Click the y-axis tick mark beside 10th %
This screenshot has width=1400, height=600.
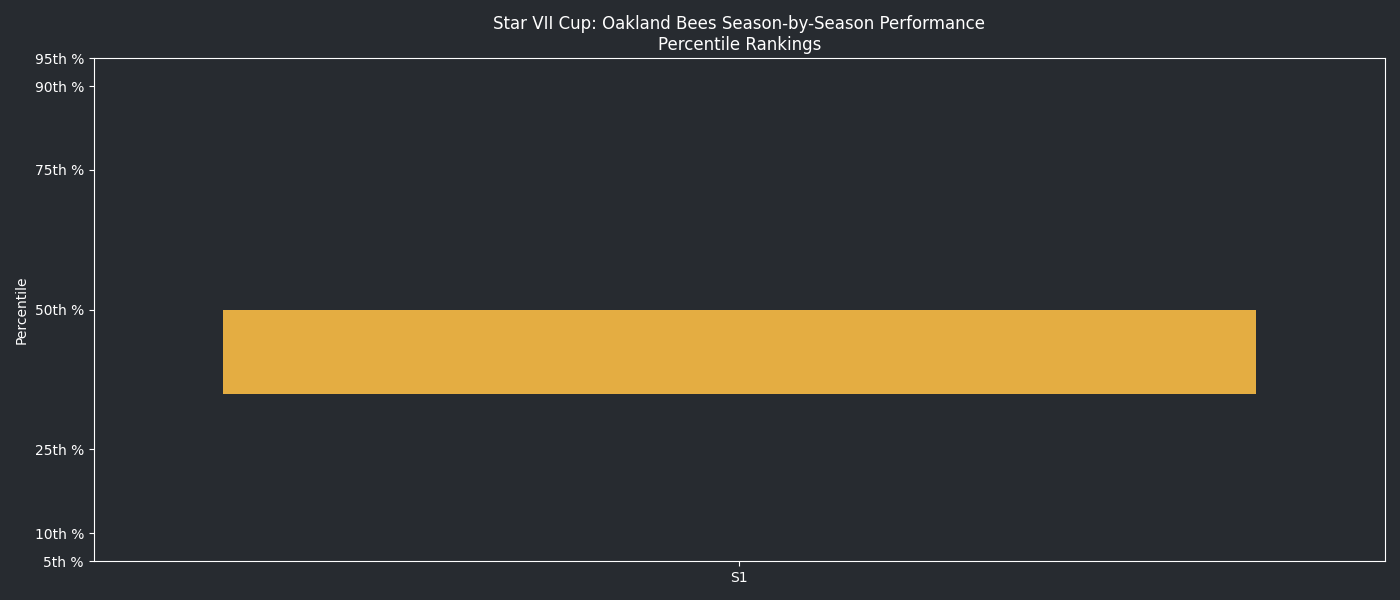[92, 534]
